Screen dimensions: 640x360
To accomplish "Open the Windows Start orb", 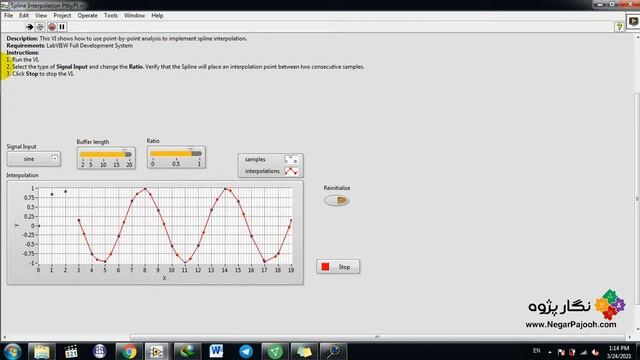I will pyautogui.click(x=12, y=351).
